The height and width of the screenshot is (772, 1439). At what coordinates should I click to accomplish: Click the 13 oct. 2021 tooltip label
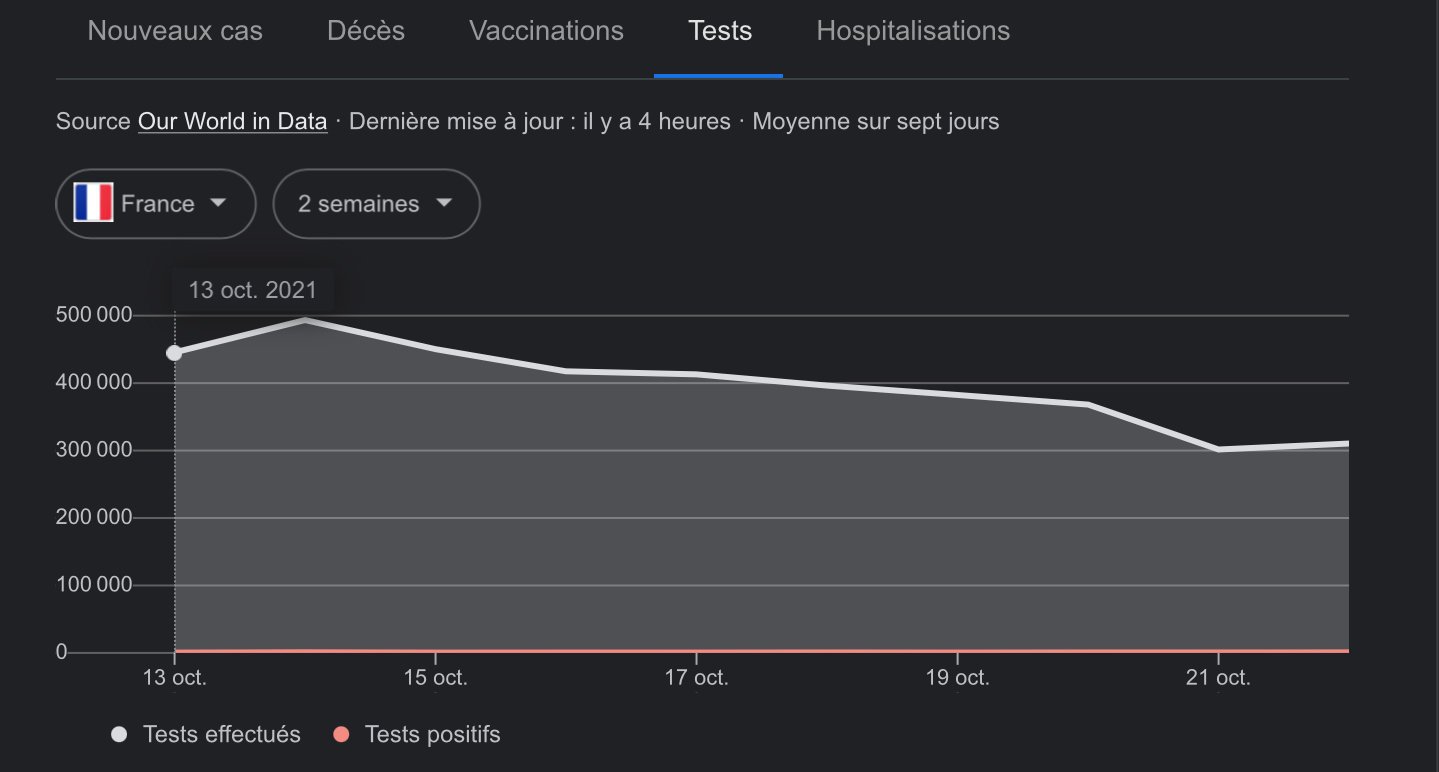pos(253,291)
